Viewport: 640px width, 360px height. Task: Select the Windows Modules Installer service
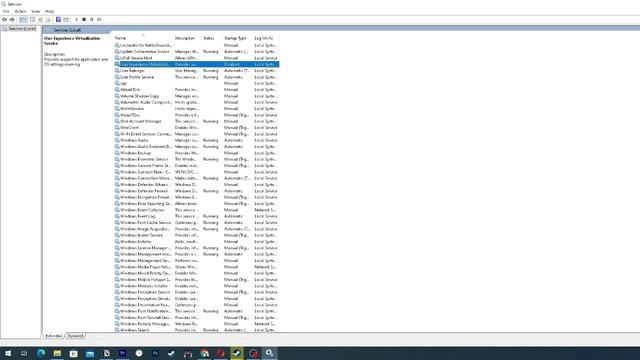[x=197, y=286]
